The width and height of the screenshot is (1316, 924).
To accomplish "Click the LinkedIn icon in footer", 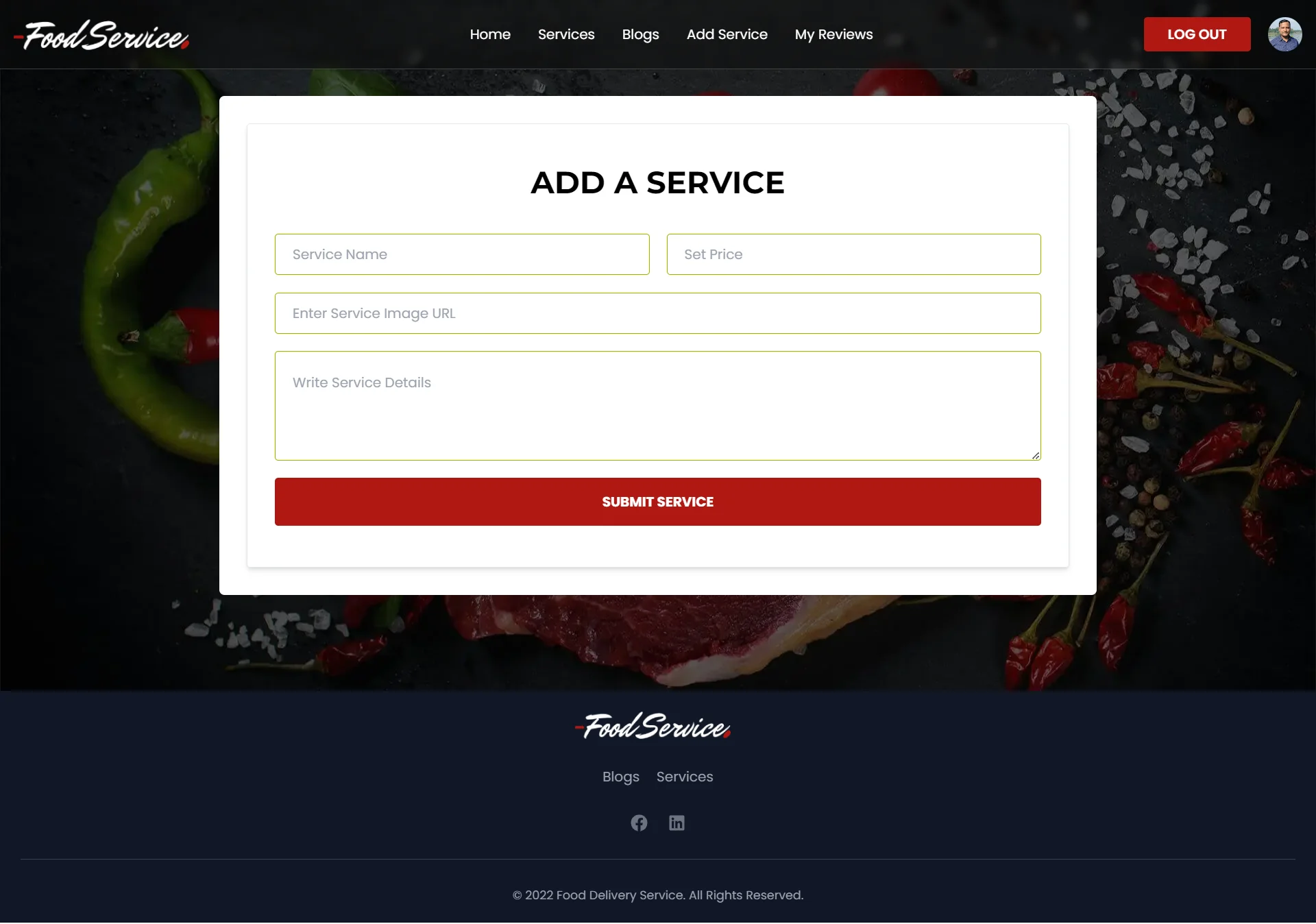I will tap(677, 823).
